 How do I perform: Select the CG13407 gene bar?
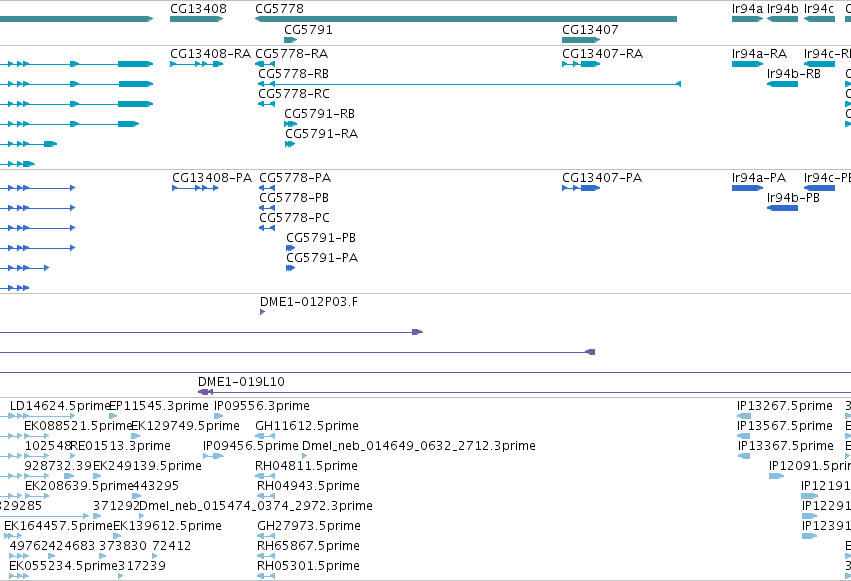tap(581, 40)
